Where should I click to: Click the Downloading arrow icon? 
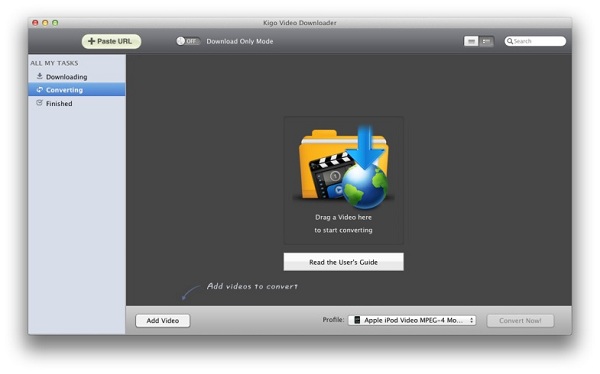click(x=39, y=76)
